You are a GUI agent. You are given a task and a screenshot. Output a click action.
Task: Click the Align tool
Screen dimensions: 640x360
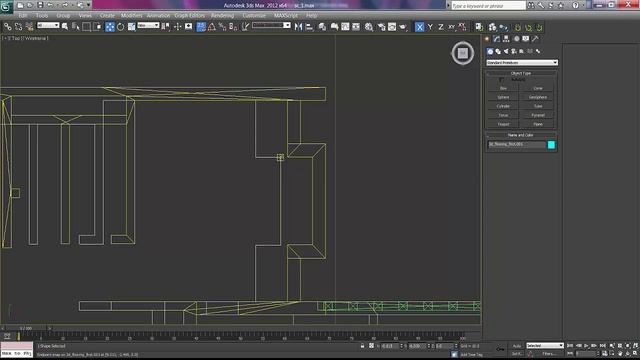coord(309,27)
